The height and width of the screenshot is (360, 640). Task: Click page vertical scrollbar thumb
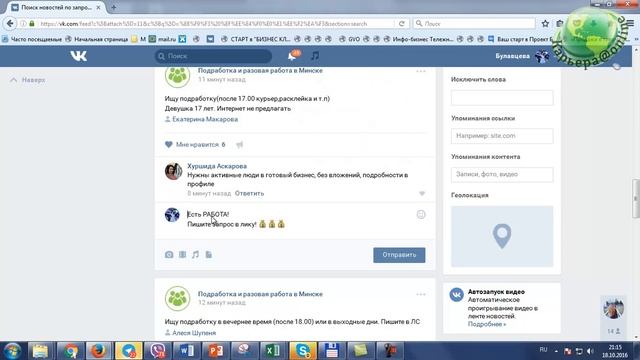(x=636, y=198)
